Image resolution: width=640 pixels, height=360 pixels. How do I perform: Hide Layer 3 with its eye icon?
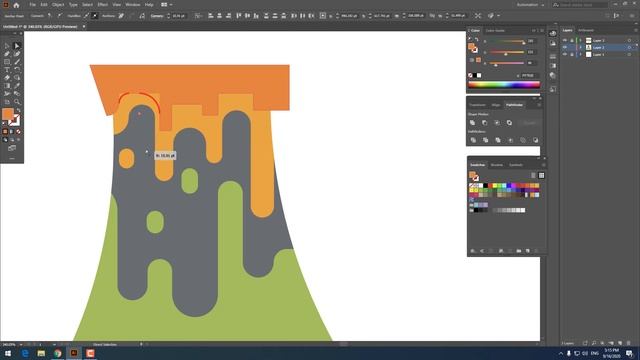click(x=565, y=40)
